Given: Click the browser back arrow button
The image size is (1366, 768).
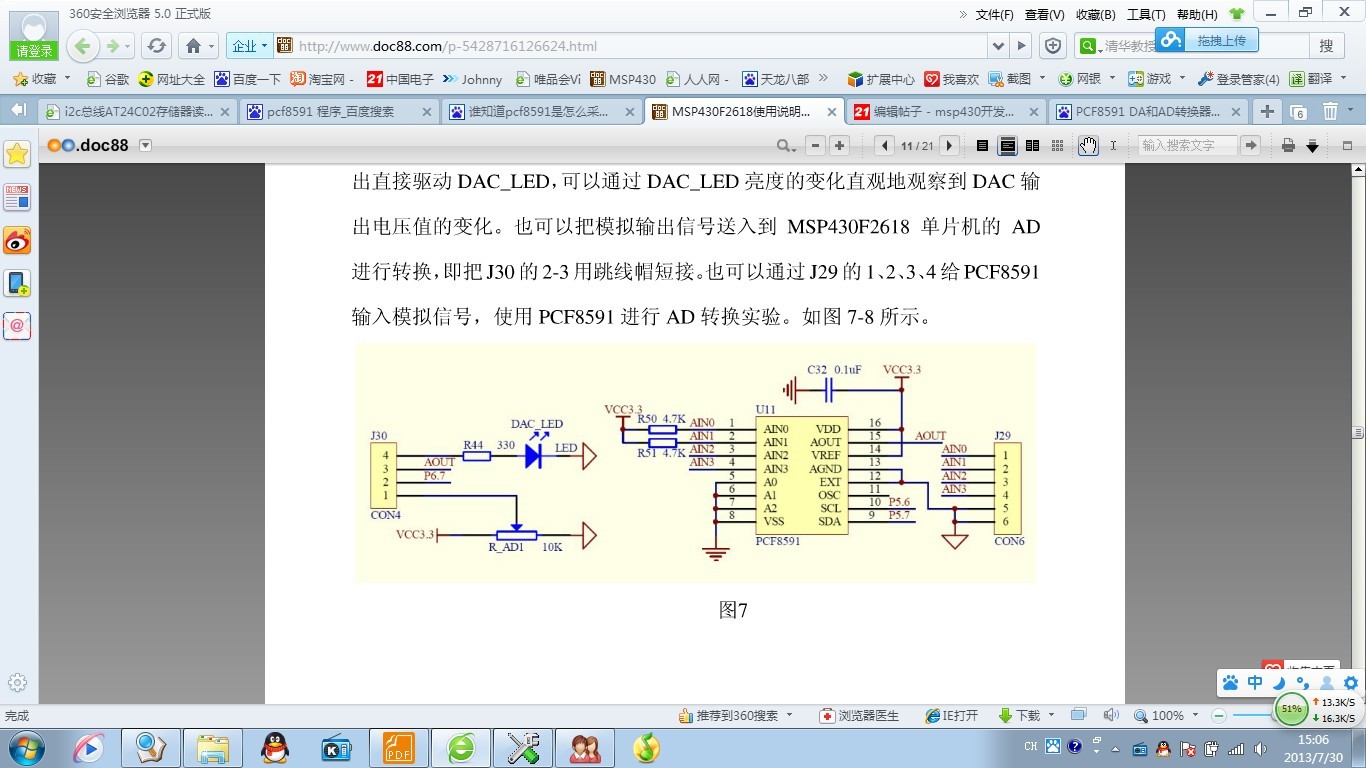Looking at the screenshot, I should tap(83, 46).
